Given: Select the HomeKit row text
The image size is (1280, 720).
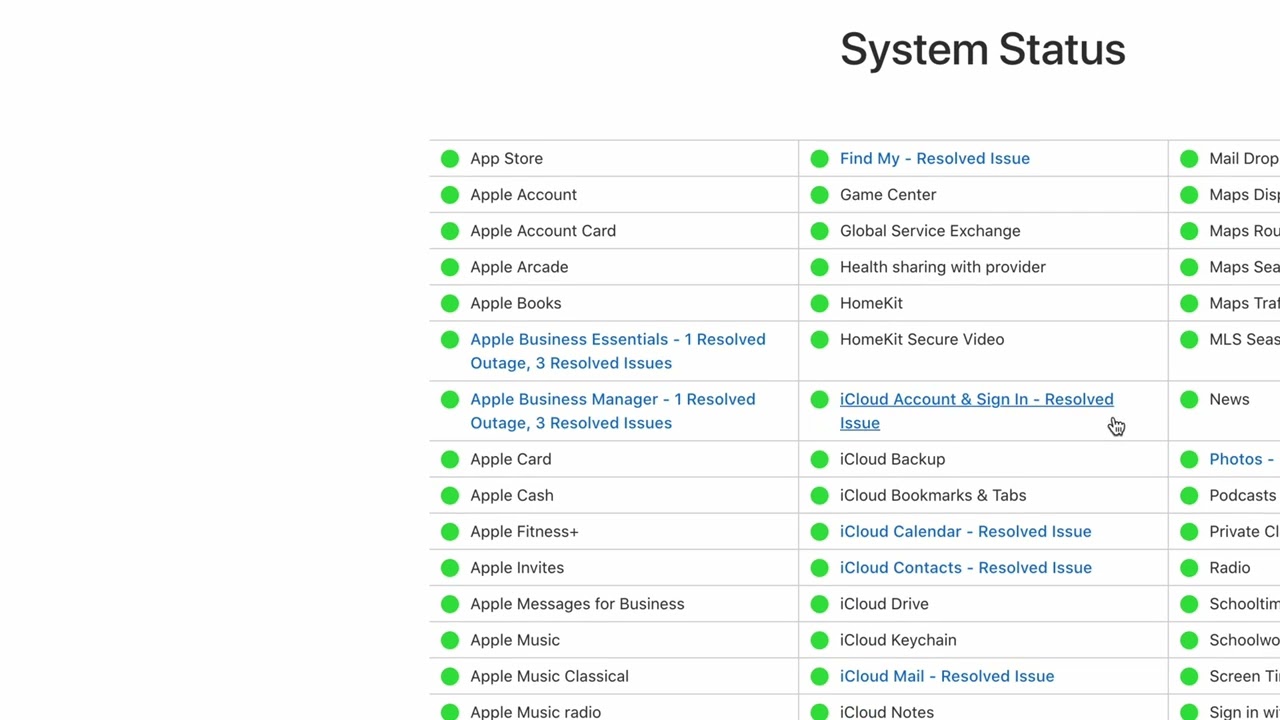Looking at the screenshot, I should coord(871,303).
